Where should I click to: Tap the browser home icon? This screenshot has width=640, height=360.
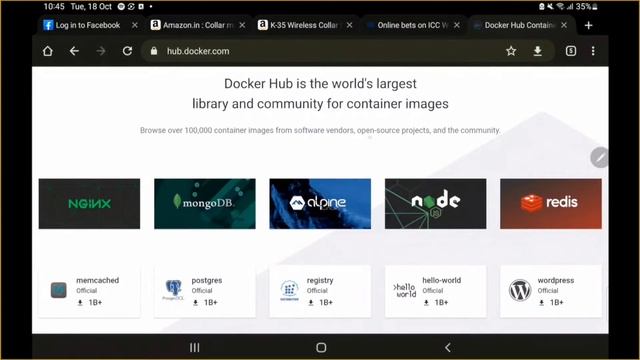tap(48, 51)
